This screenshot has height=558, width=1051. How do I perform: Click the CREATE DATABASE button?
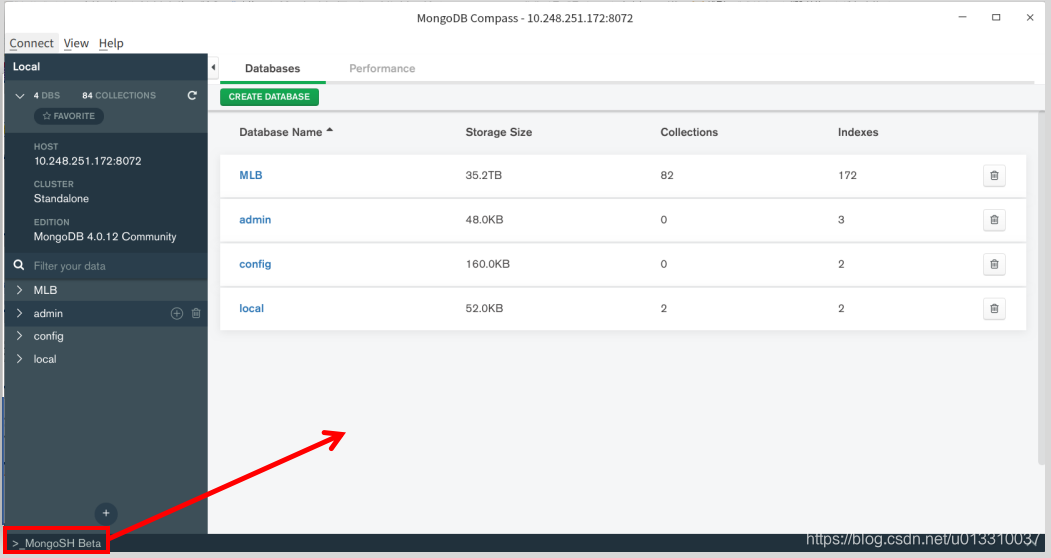(269, 97)
